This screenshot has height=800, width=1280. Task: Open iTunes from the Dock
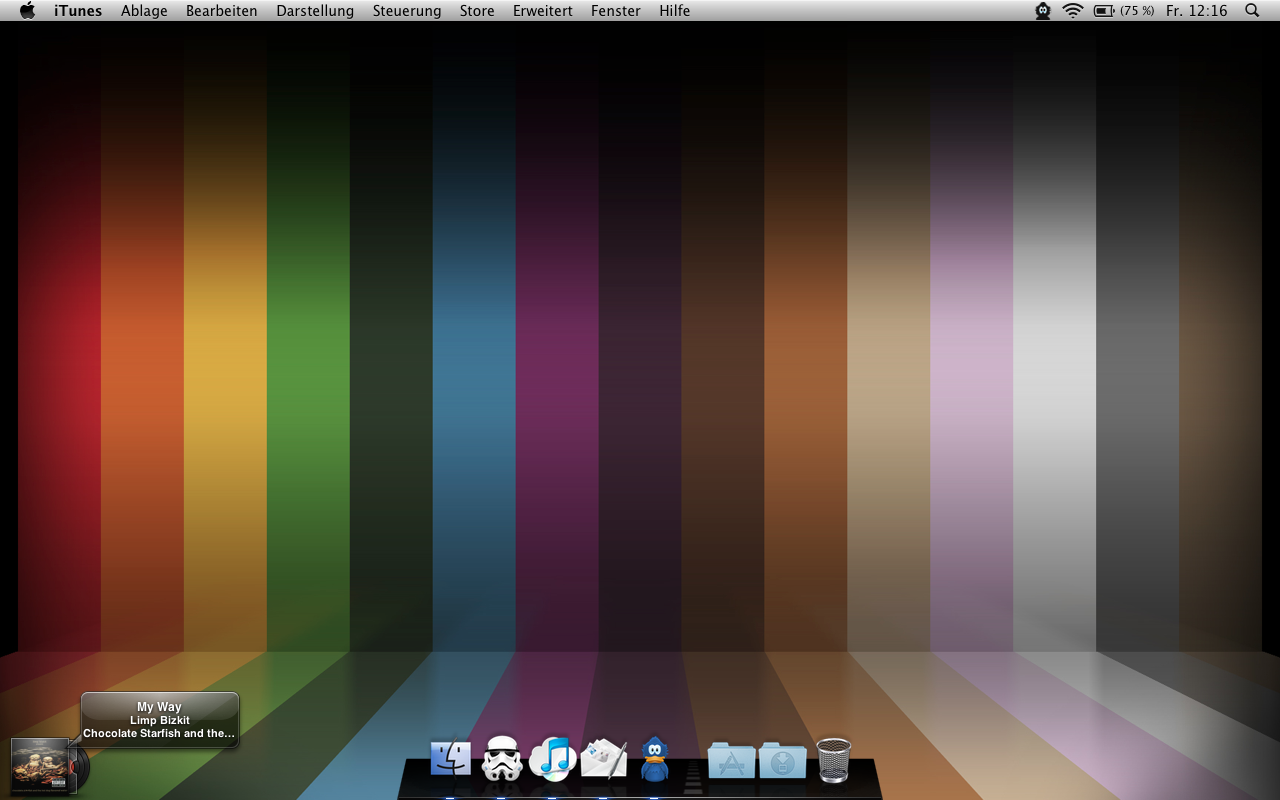pos(553,759)
